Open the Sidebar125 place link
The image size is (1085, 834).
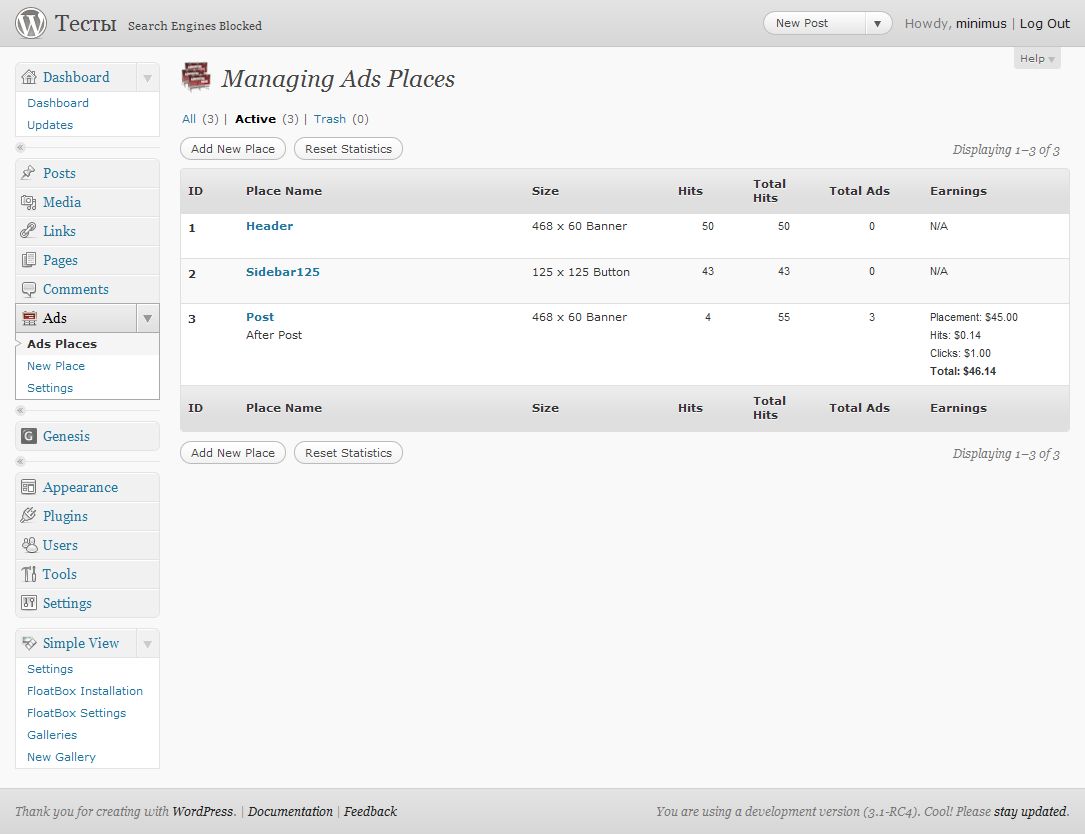pyautogui.click(x=282, y=271)
